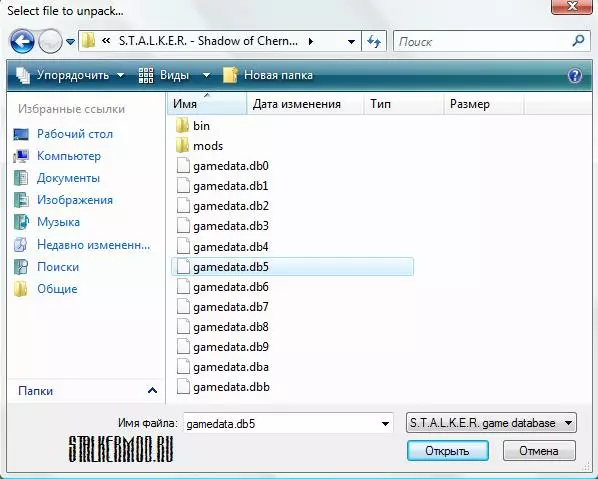
Task: Expand previous path chevrons in address bar
Action: [106, 40]
